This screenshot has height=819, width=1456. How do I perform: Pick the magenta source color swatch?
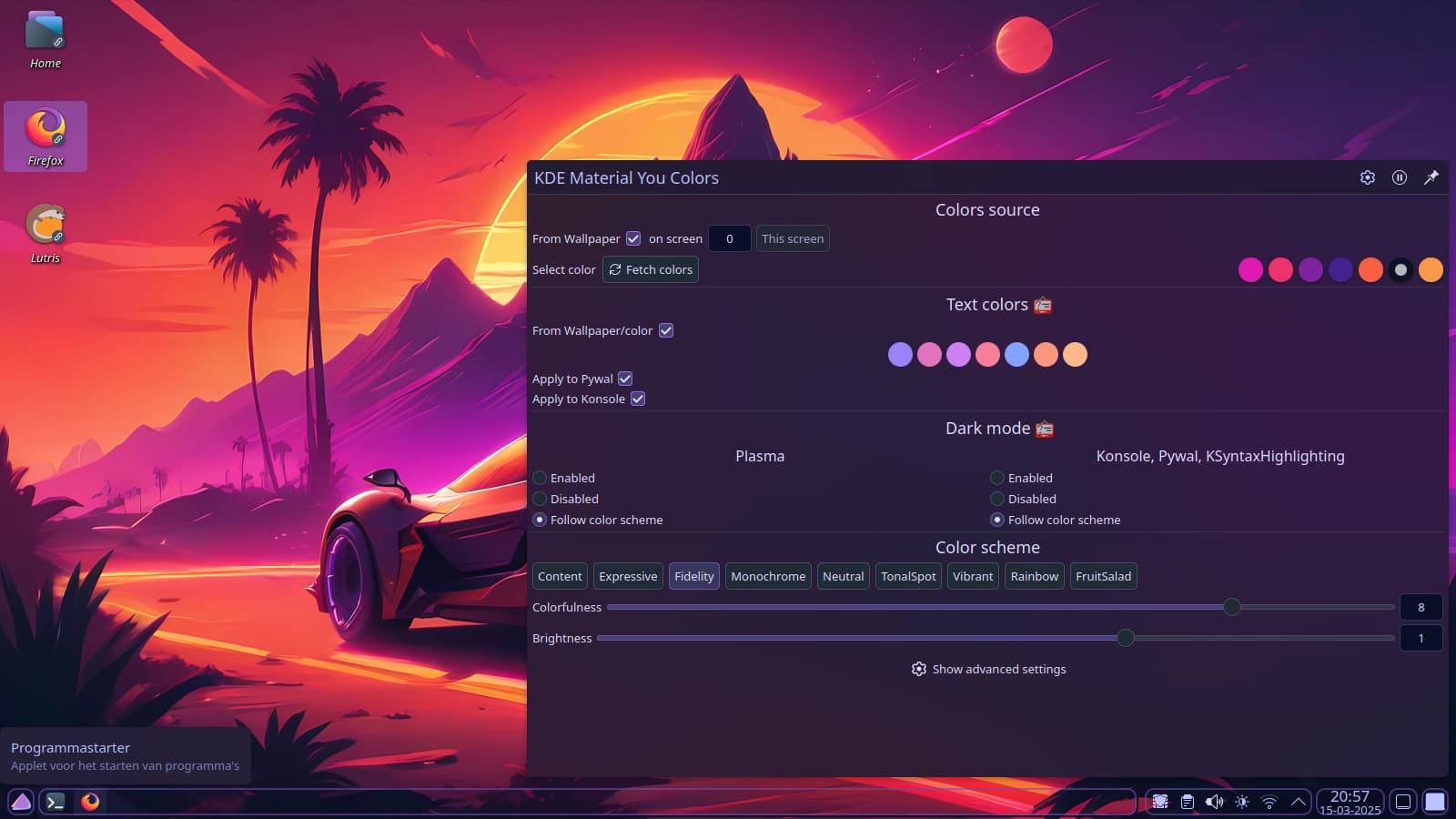pyautogui.click(x=1250, y=269)
